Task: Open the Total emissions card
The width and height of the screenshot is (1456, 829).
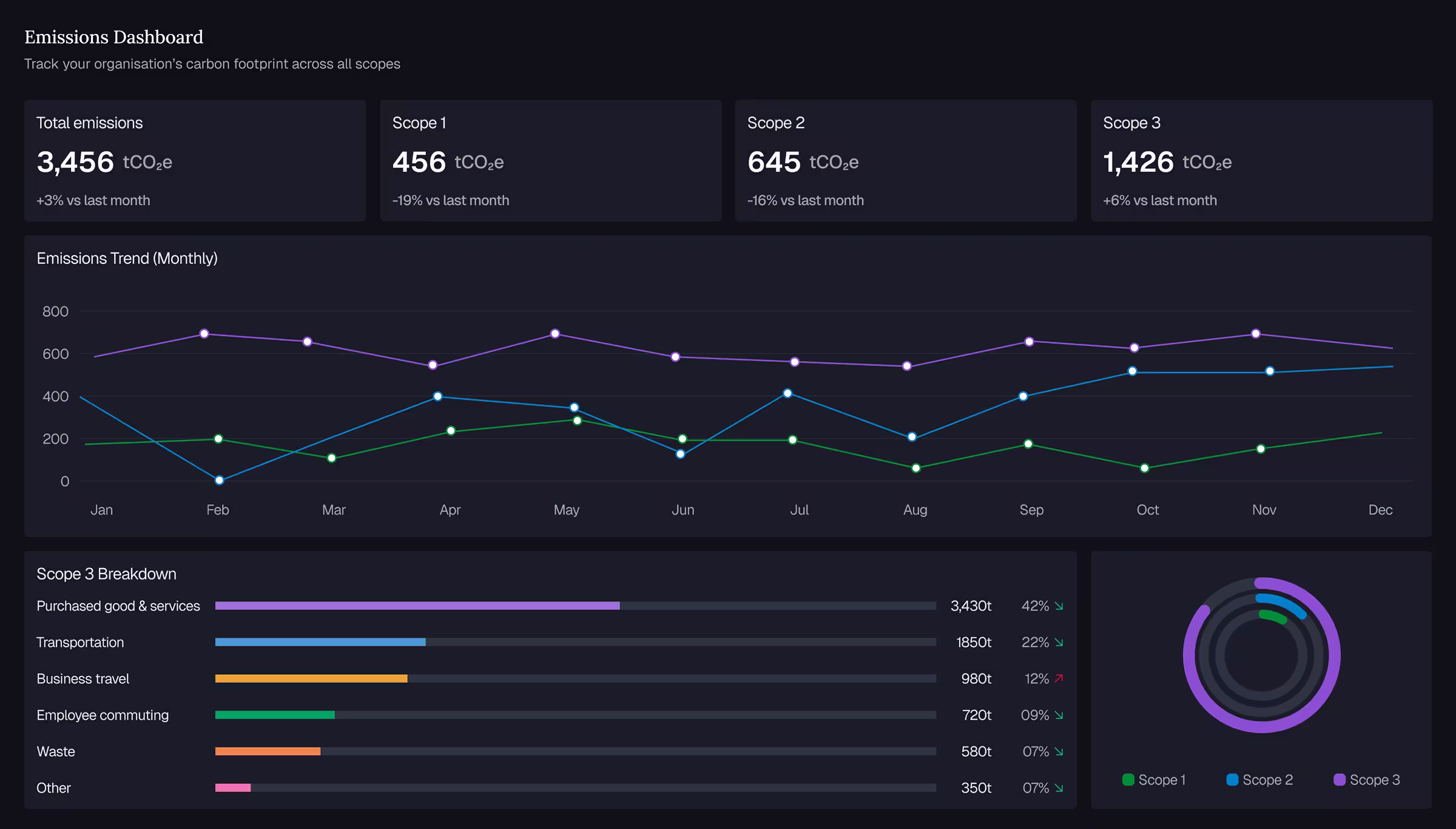Action: pos(195,161)
